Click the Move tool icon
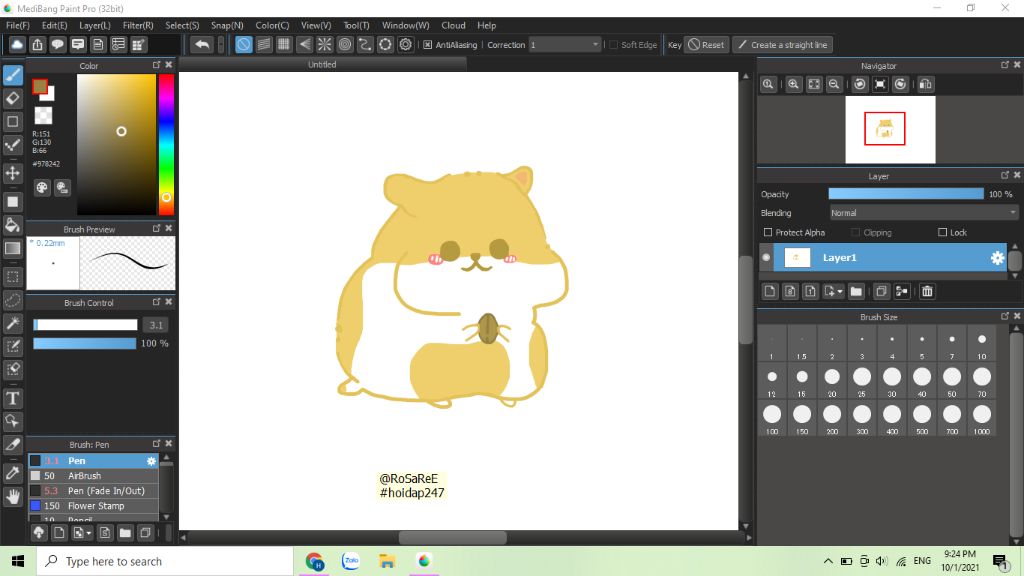Viewport: 1024px width, 576px height. (13, 173)
